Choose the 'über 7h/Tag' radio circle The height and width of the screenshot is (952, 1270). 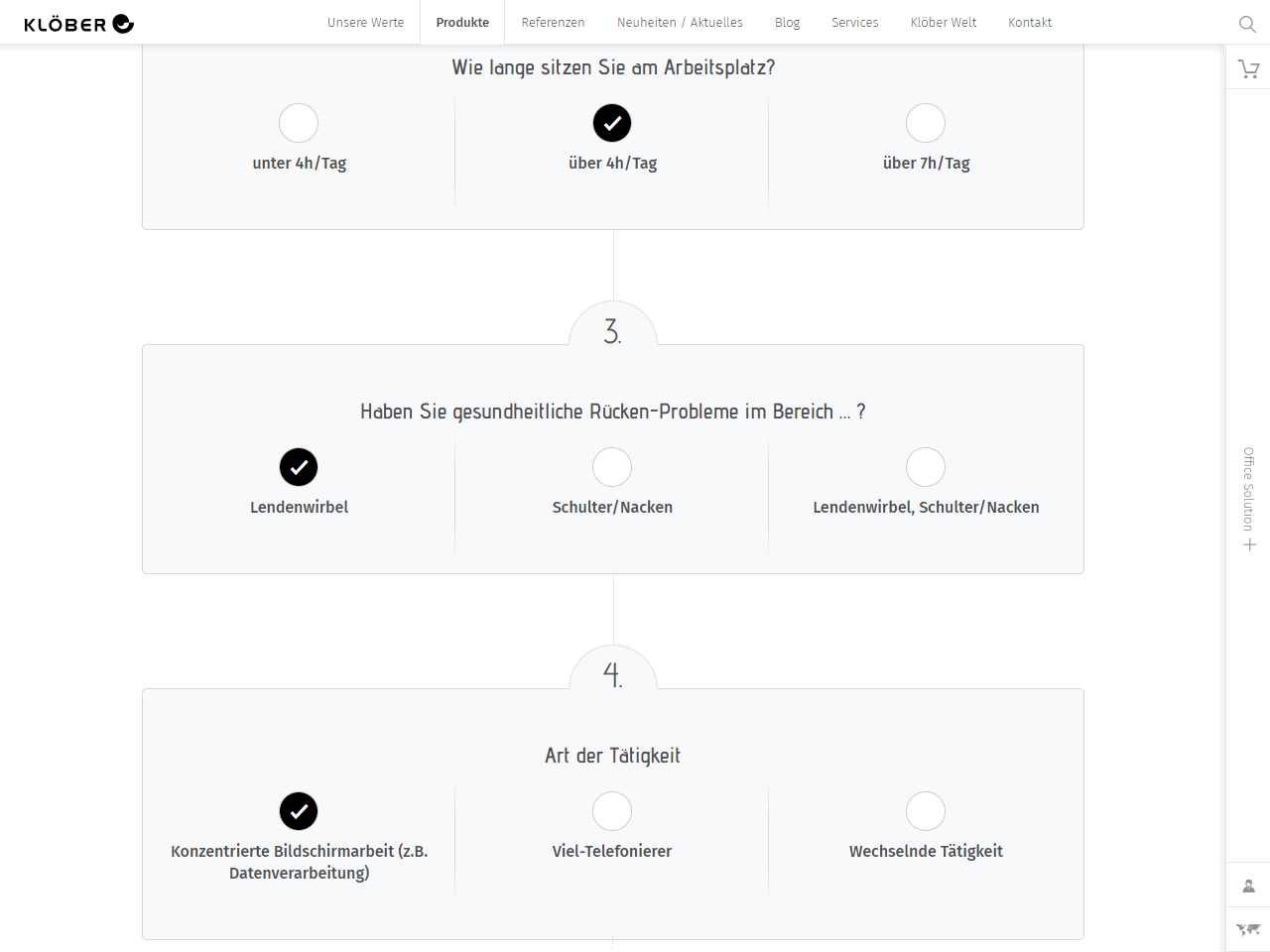[926, 123]
